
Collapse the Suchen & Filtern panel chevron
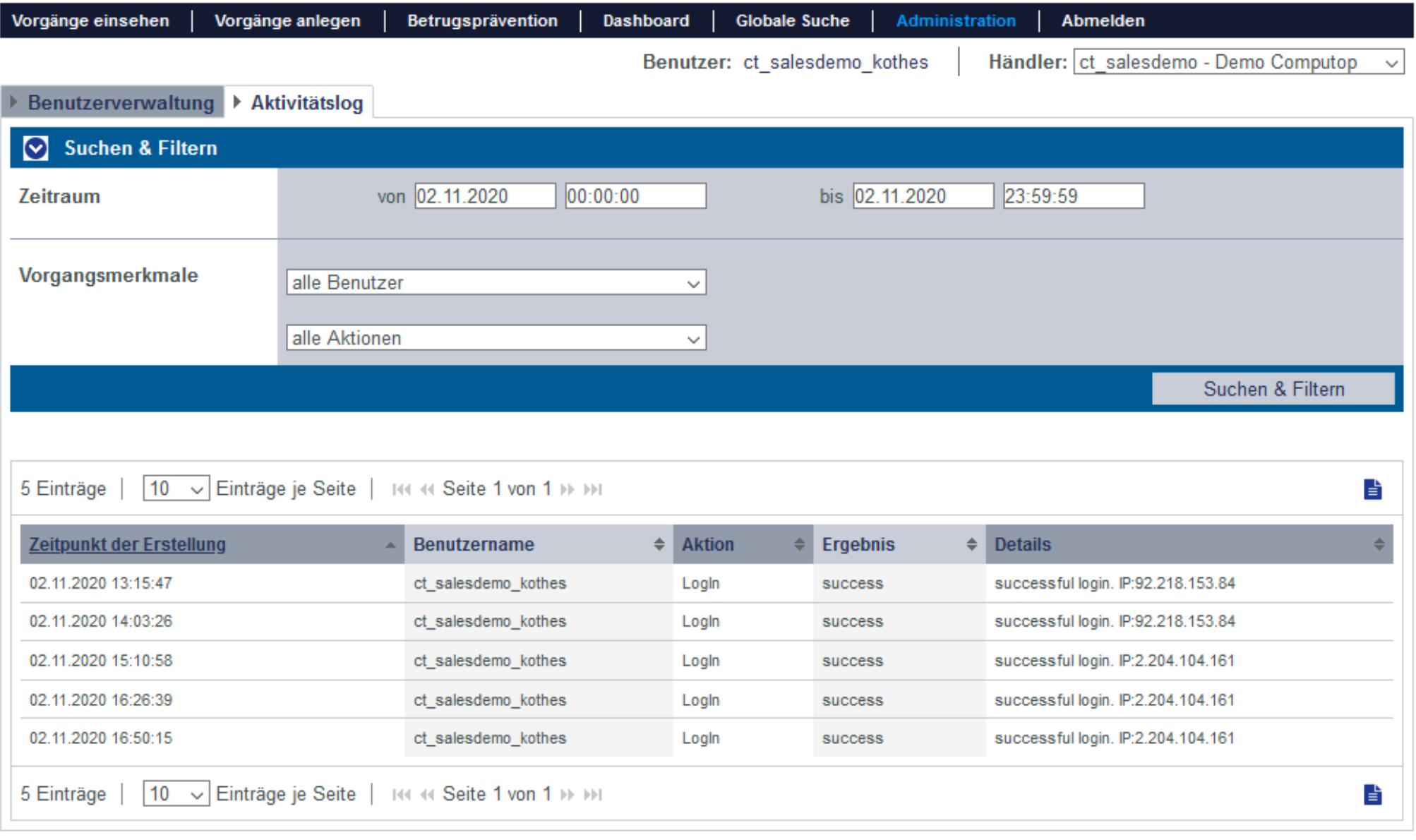35,148
